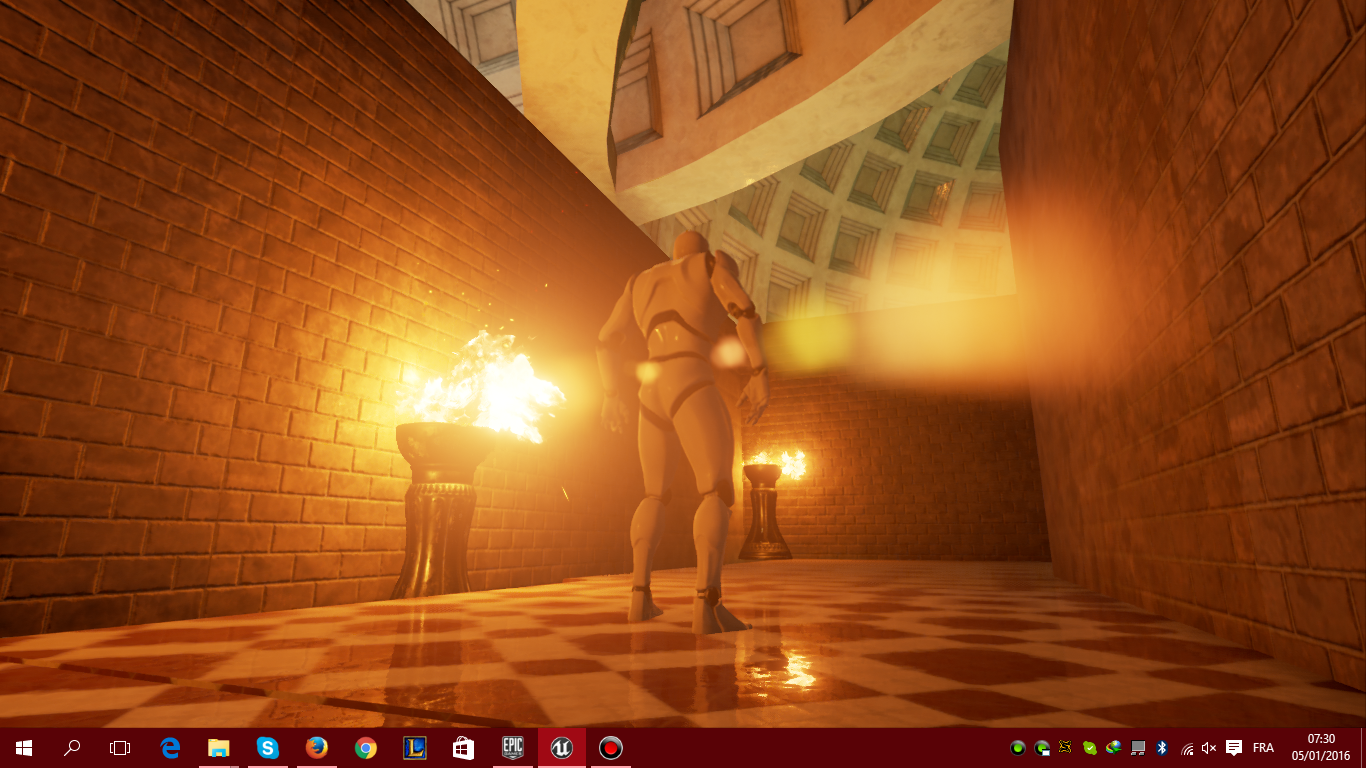
Task: Open green checkmark tray icon
Action: (1090, 748)
